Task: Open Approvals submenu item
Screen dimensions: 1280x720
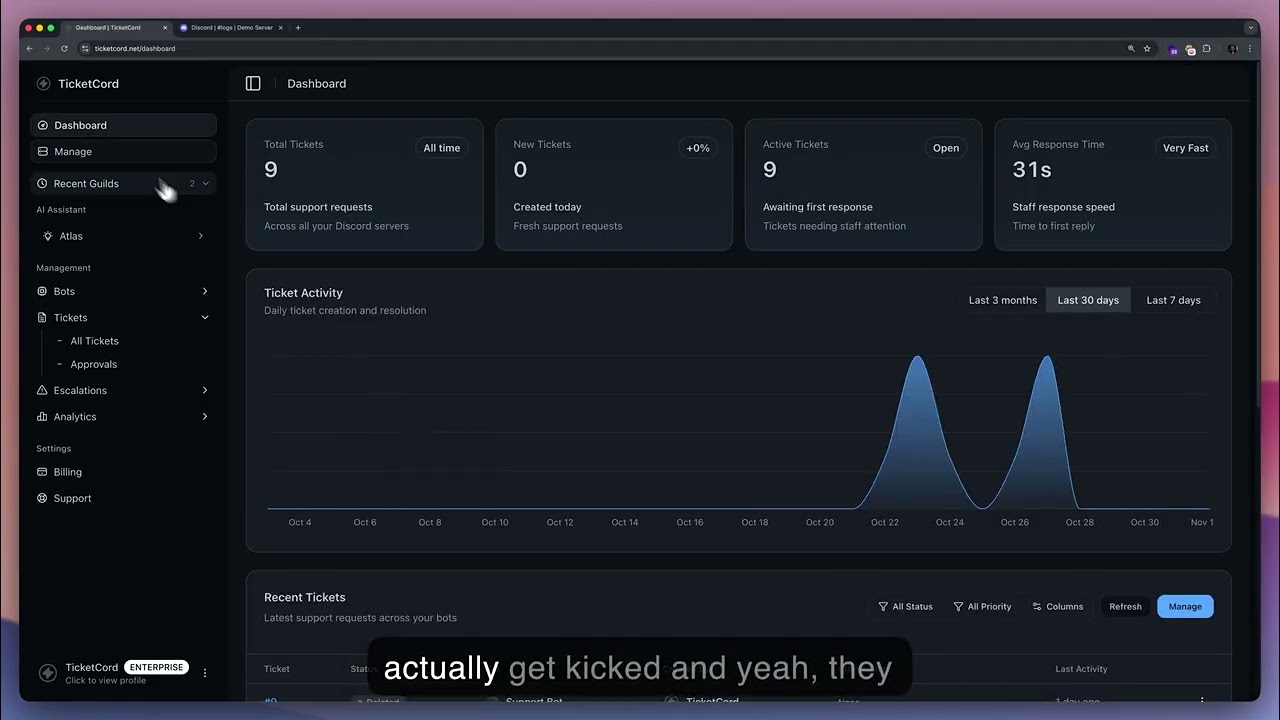Action: 93,365
